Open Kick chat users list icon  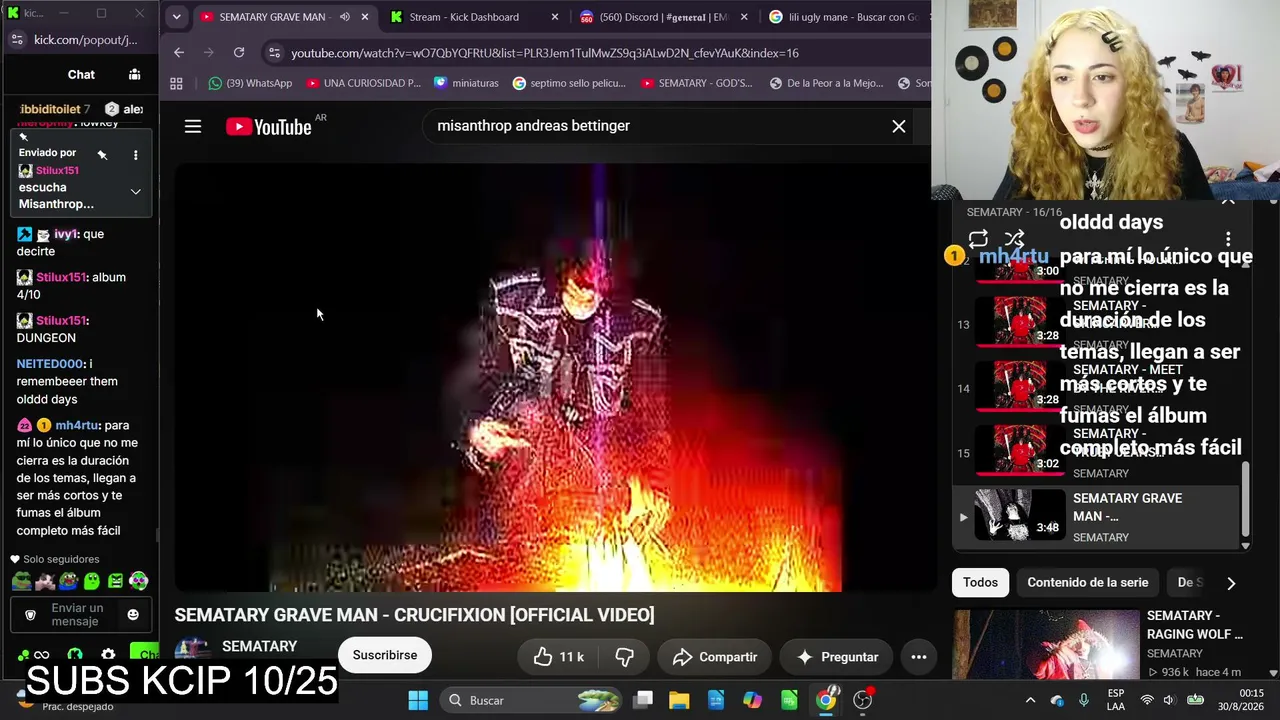click(134, 74)
